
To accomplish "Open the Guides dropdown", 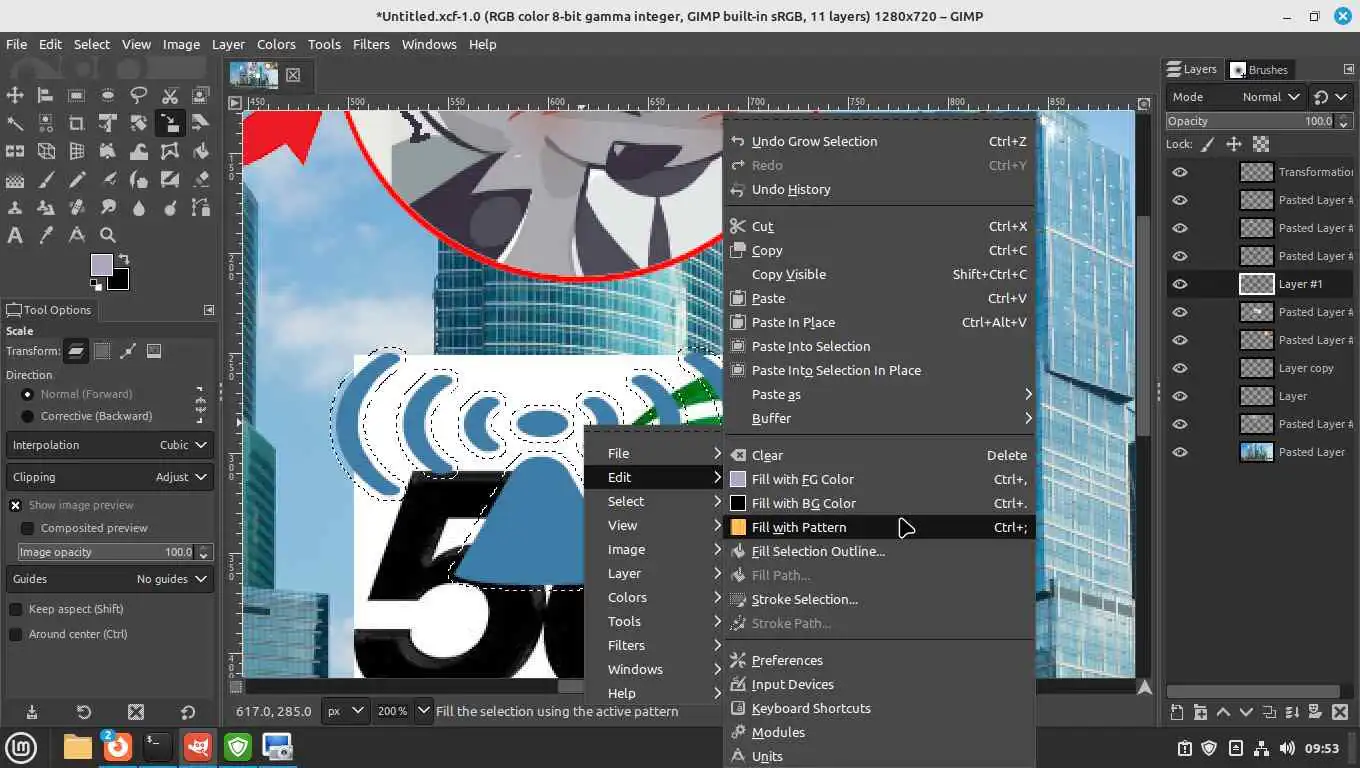I will pyautogui.click(x=110, y=579).
